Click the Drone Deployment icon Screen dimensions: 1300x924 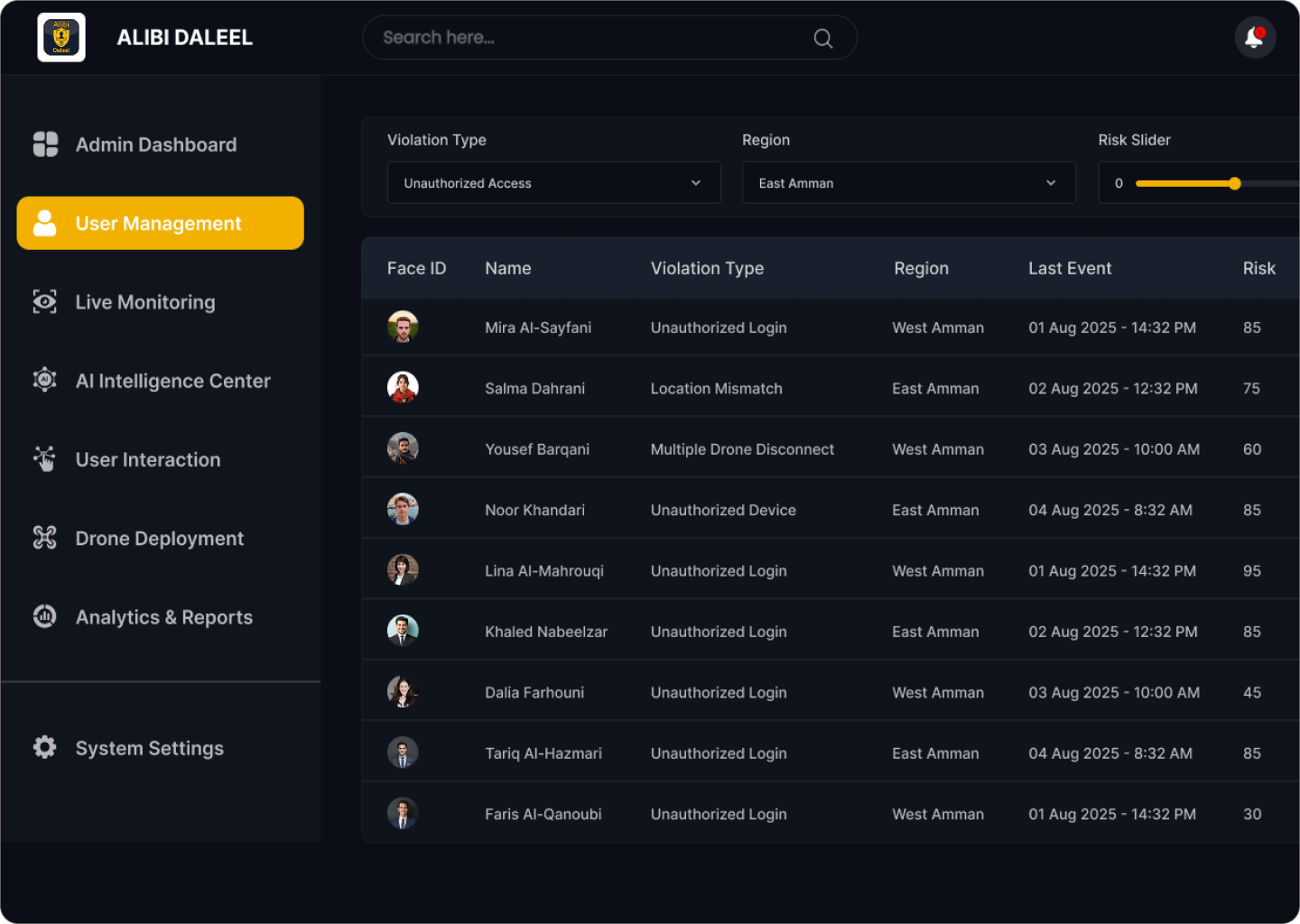[45, 538]
